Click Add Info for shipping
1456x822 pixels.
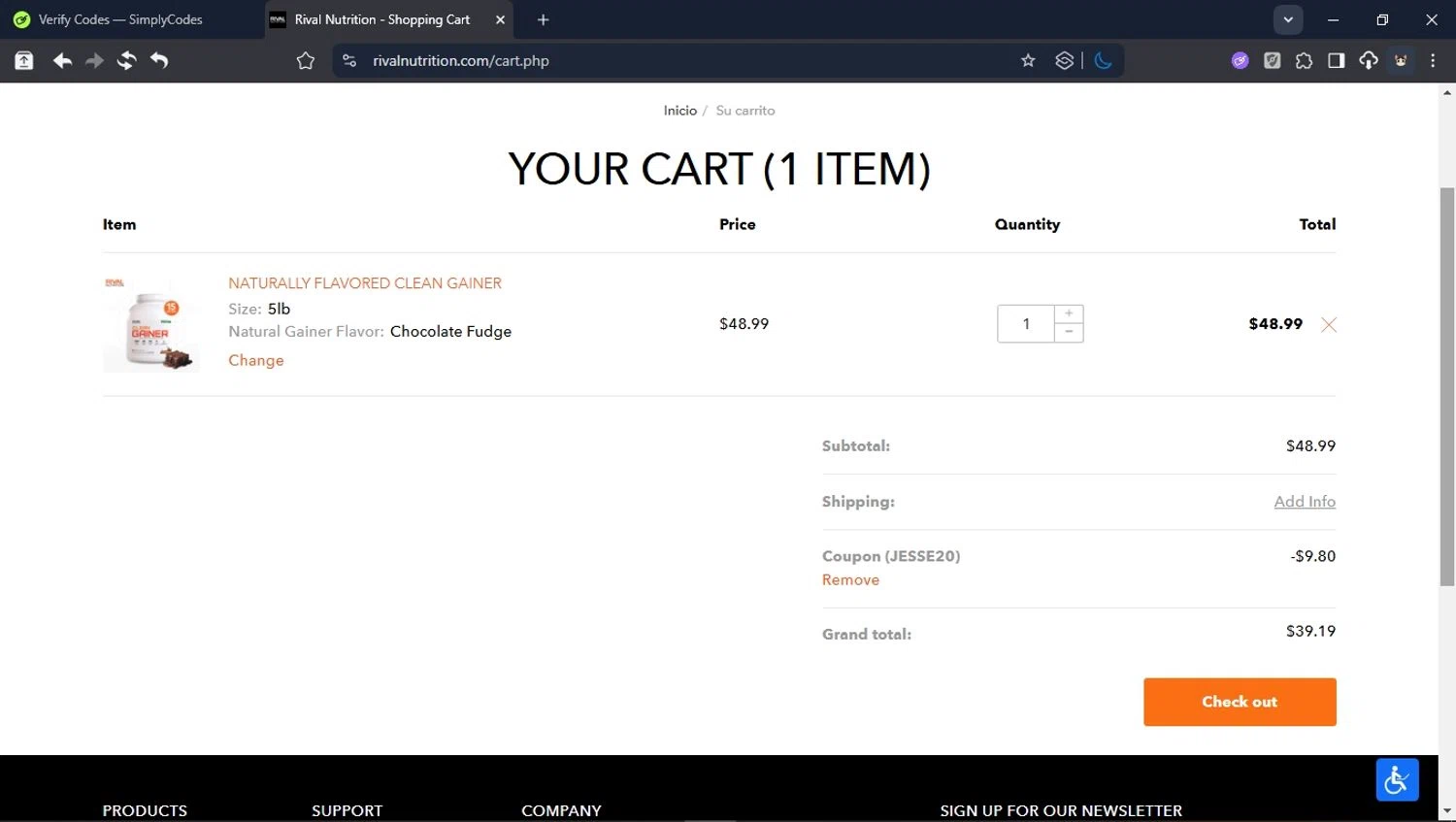tap(1305, 502)
